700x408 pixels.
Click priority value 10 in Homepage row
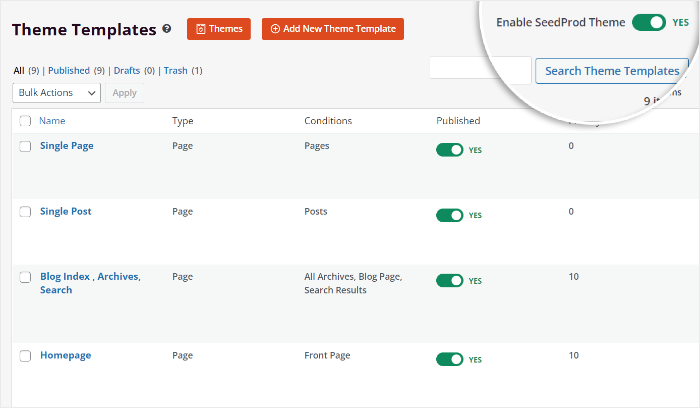click(x=574, y=355)
